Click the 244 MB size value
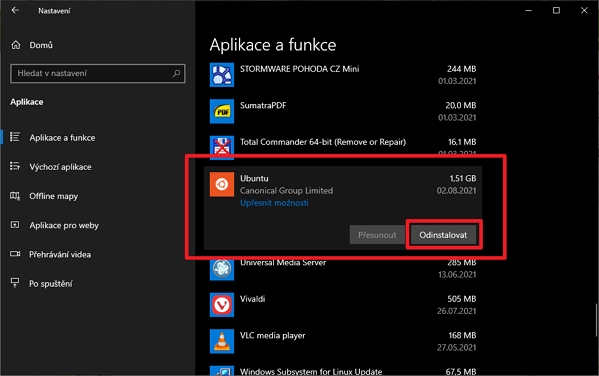The width and height of the screenshot is (599, 376). pos(461,69)
